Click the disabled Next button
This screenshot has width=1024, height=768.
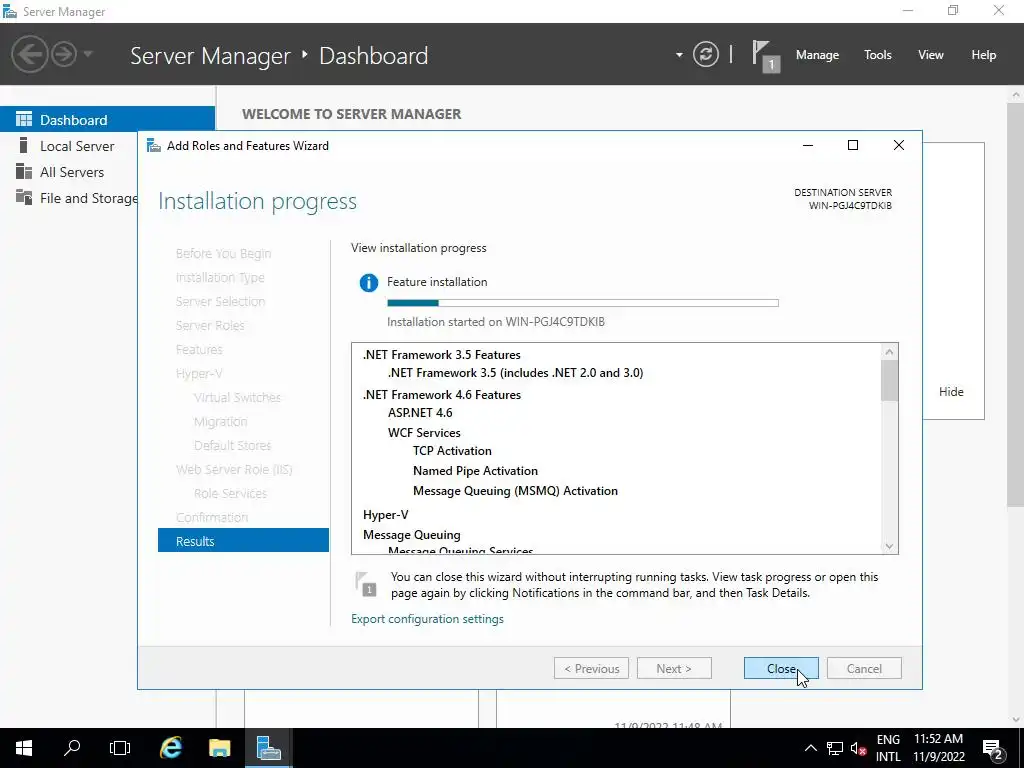click(674, 668)
